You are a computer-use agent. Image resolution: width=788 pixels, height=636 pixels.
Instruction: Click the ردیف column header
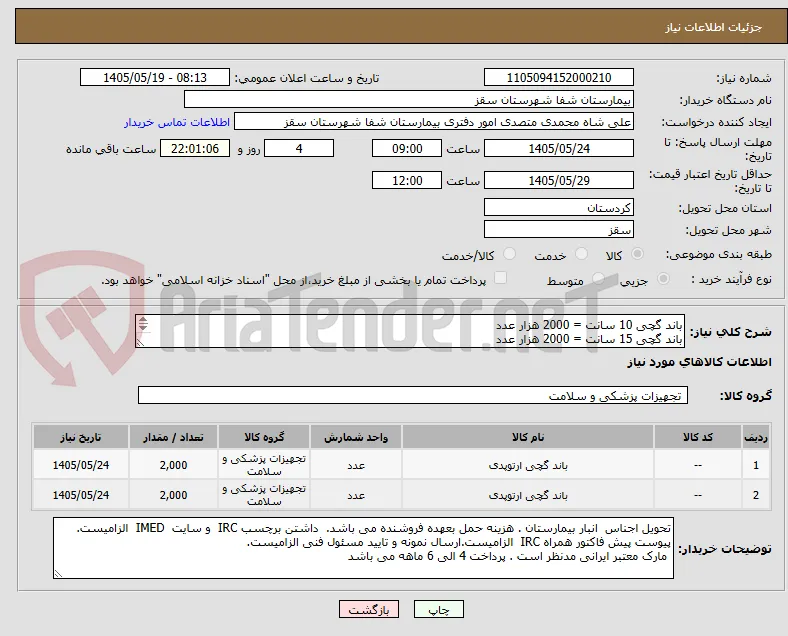(755, 437)
